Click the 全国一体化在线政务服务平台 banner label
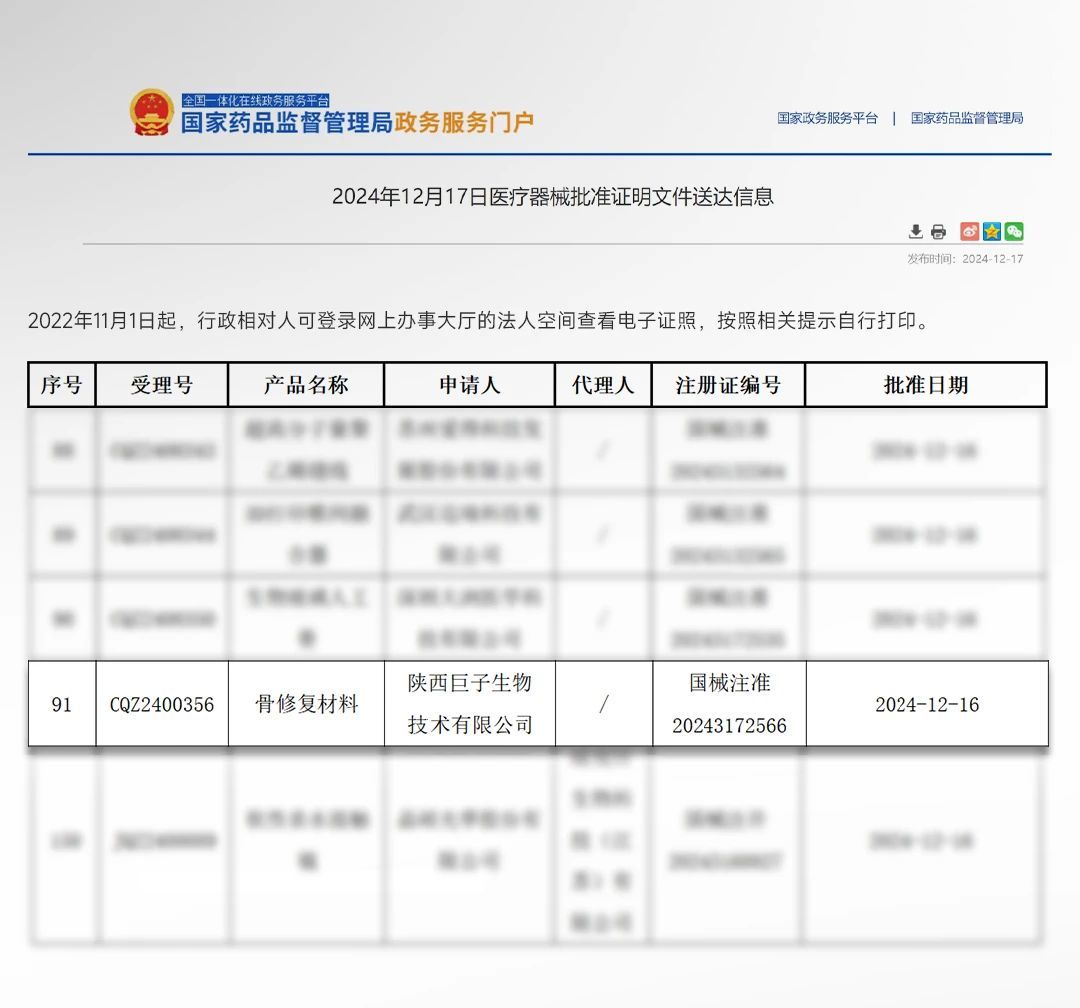1080x1008 pixels. pos(256,100)
